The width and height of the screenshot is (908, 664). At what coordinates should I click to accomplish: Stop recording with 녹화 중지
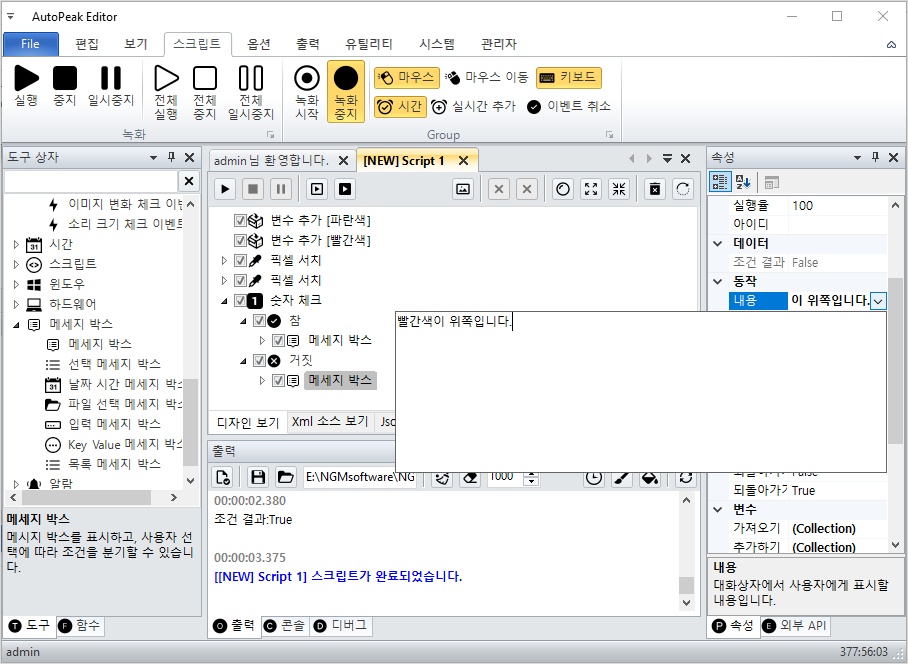click(346, 92)
